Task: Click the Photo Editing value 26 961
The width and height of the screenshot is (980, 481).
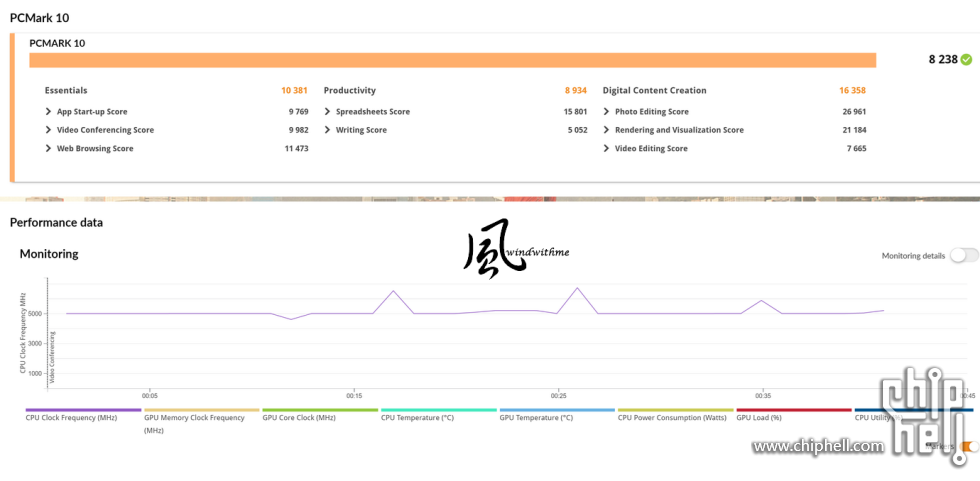Action: [x=854, y=112]
